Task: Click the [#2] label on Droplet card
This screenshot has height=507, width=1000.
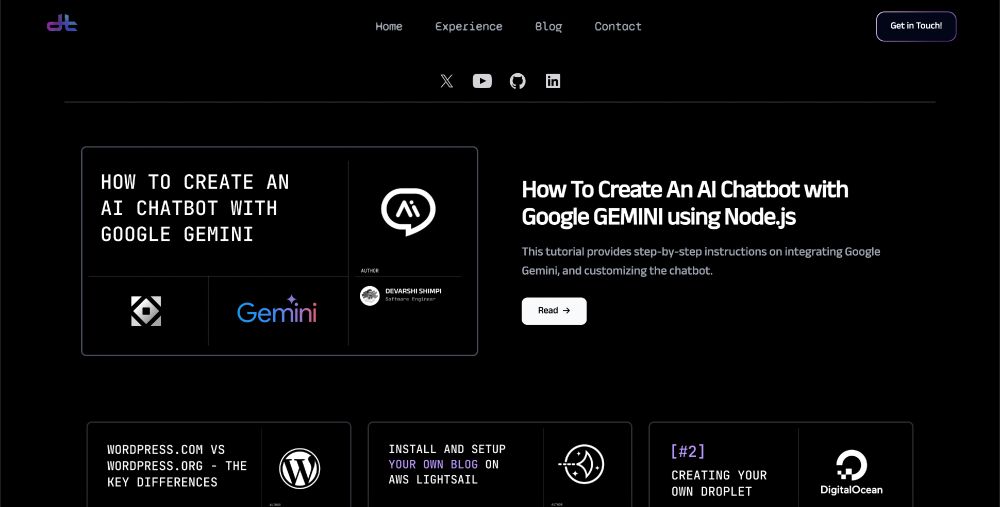Action: 688,452
